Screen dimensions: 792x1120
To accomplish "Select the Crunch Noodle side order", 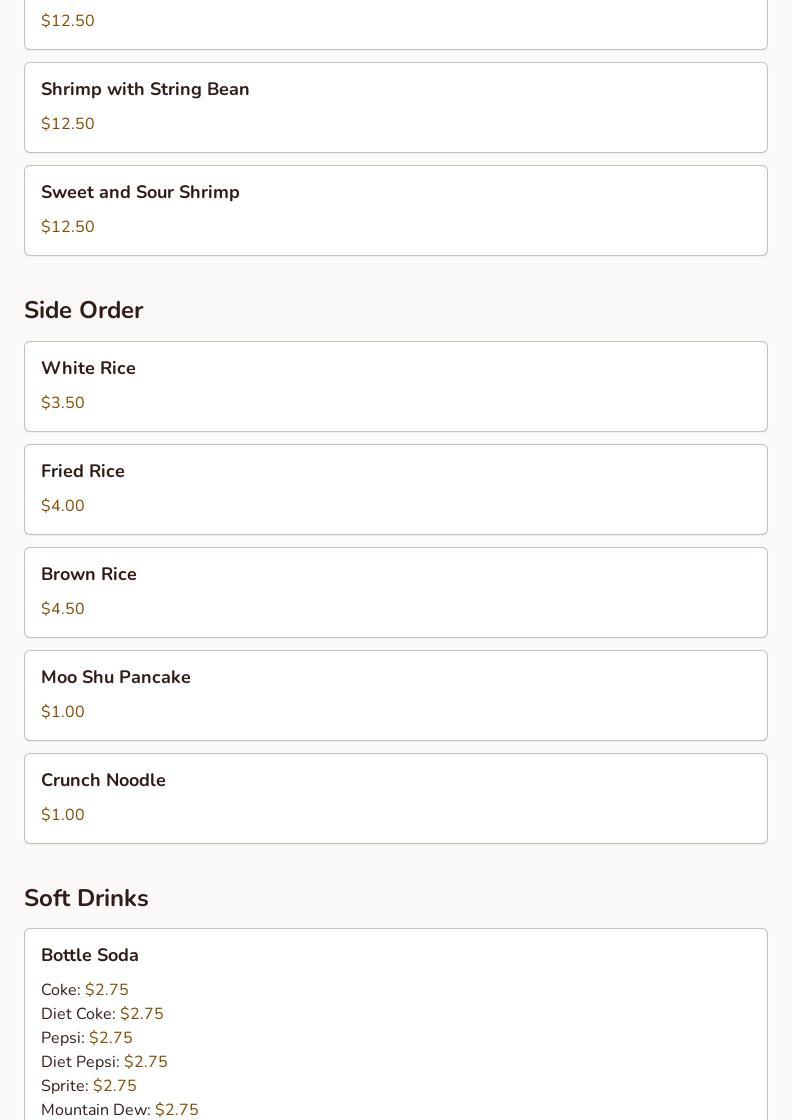I will pyautogui.click(x=396, y=798).
